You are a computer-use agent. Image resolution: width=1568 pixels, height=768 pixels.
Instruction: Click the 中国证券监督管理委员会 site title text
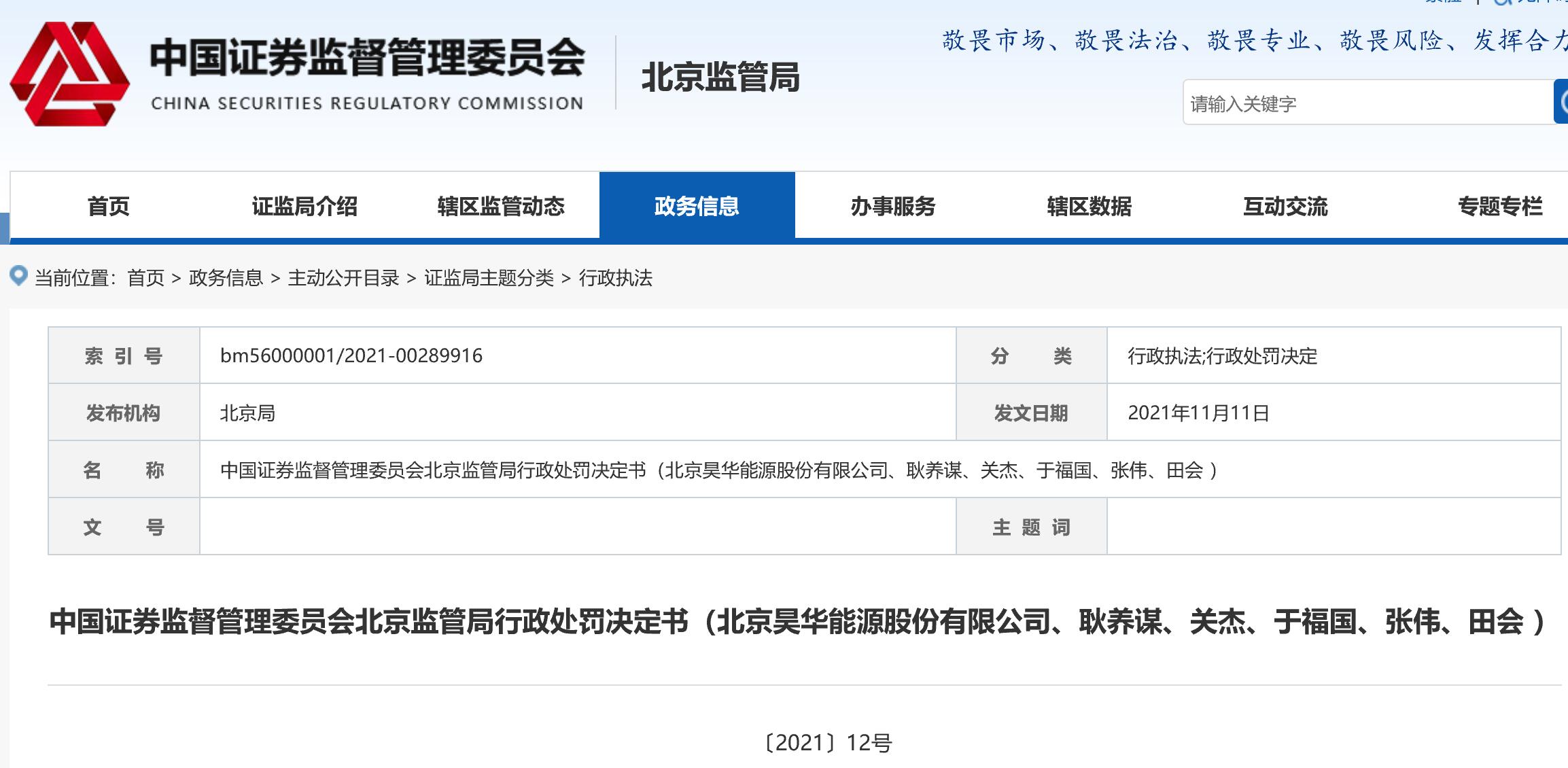[367, 57]
